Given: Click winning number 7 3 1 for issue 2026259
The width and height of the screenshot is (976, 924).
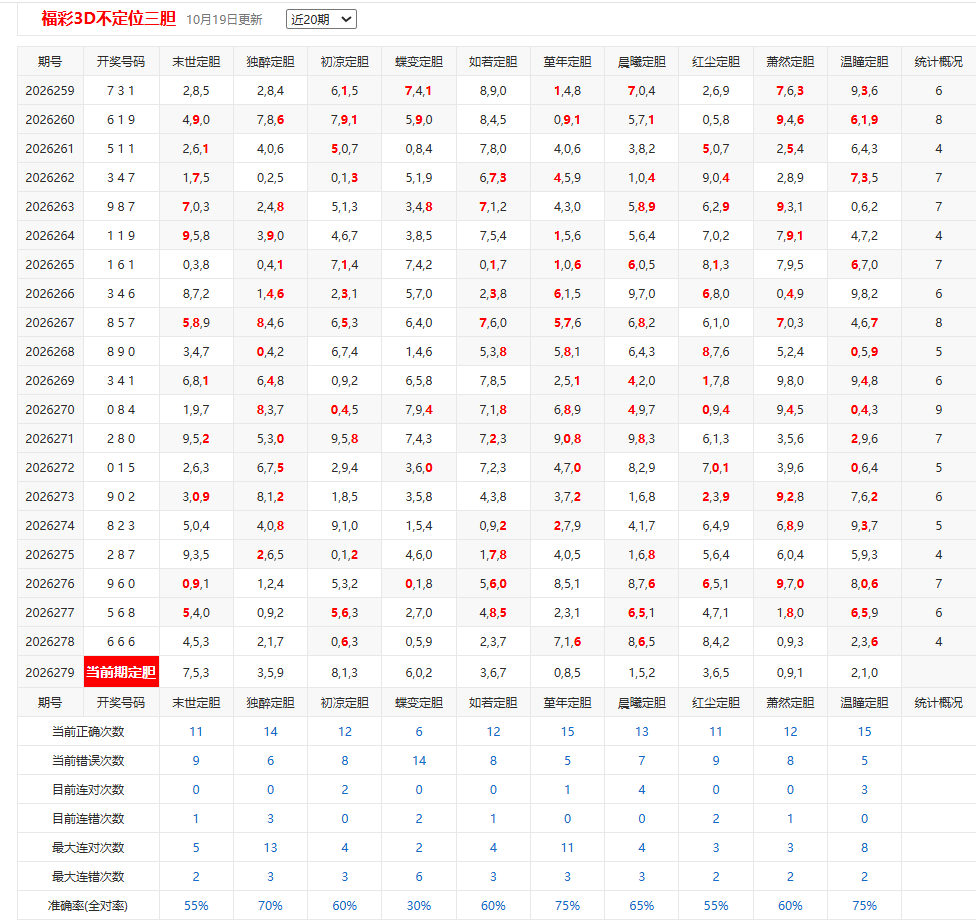Looking at the screenshot, I should tap(121, 91).
